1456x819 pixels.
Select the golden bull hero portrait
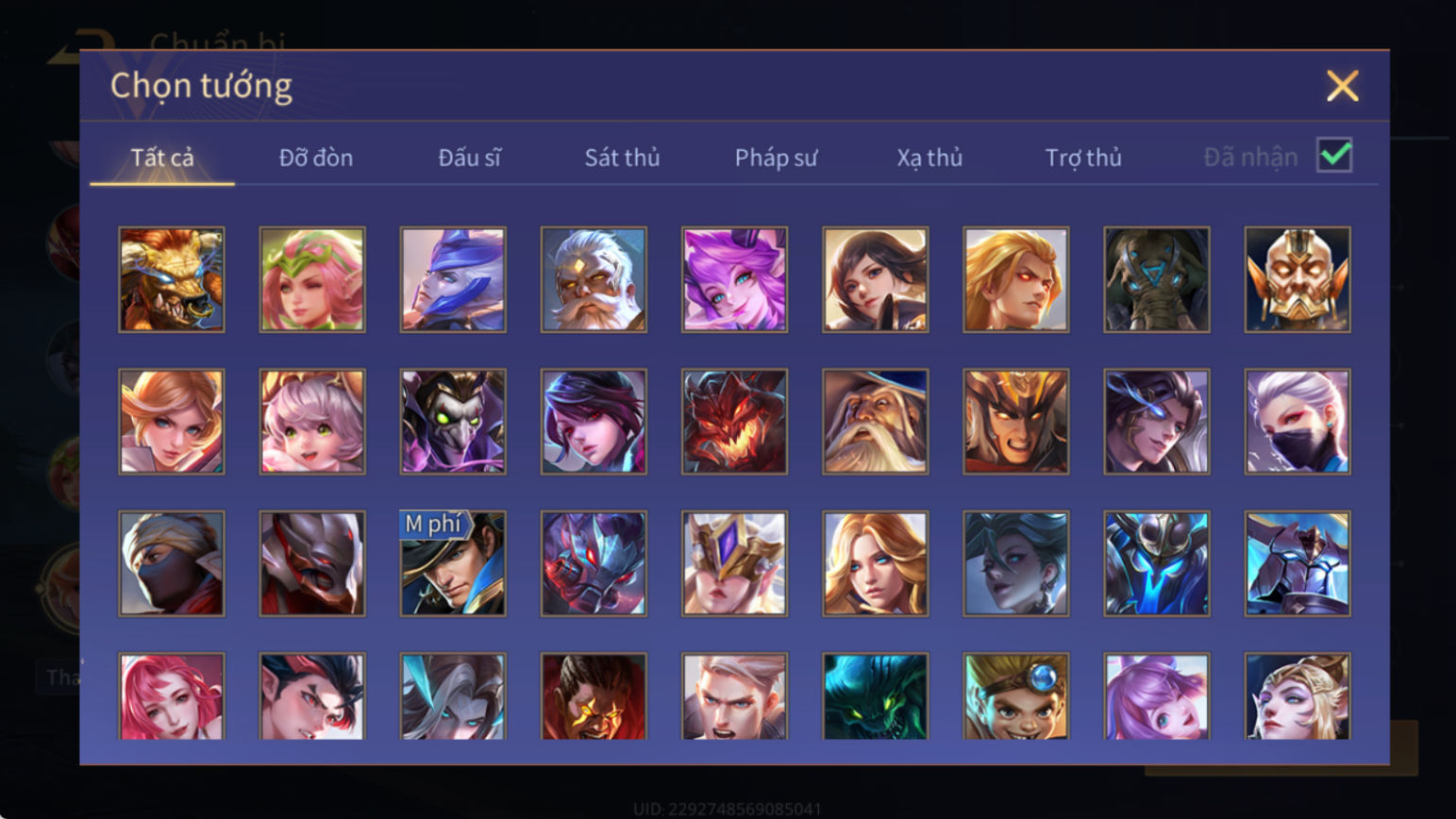pos(172,279)
